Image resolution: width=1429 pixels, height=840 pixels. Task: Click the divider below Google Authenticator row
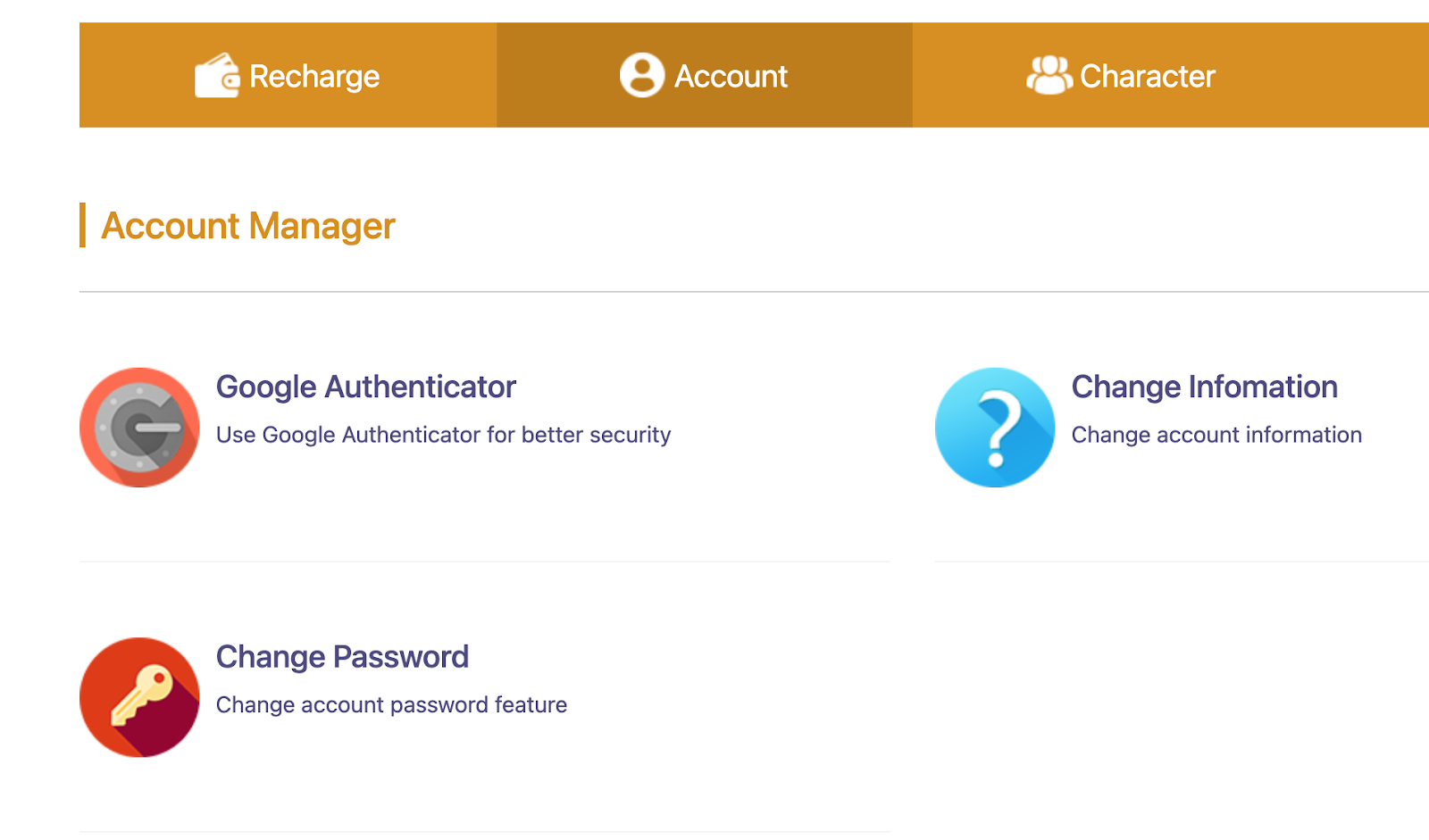(x=484, y=561)
